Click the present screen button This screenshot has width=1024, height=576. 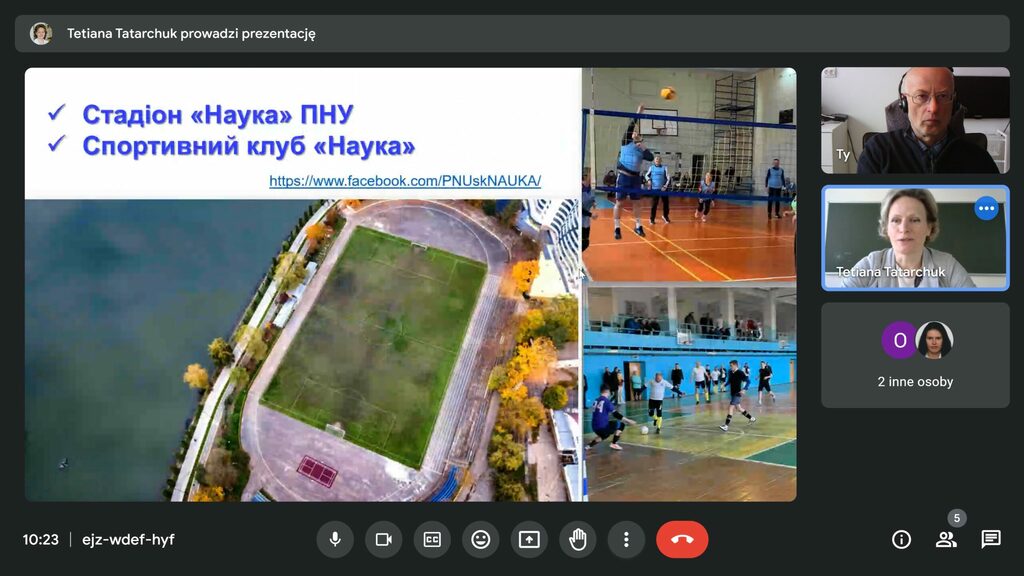pos(529,539)
